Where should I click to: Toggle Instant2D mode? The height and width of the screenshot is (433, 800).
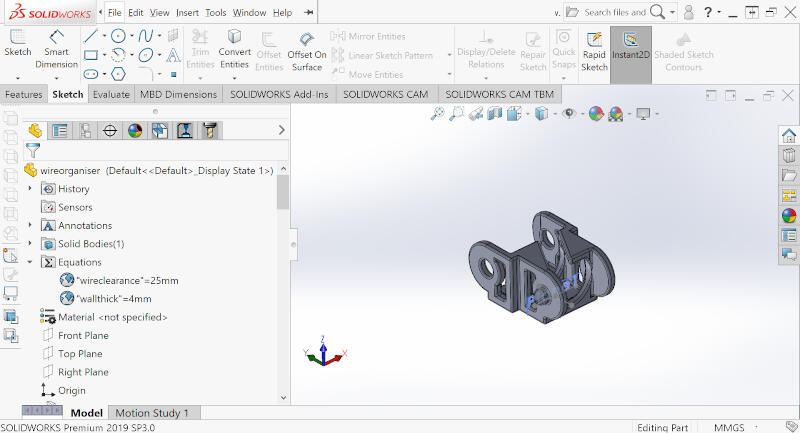click(631, 54)
